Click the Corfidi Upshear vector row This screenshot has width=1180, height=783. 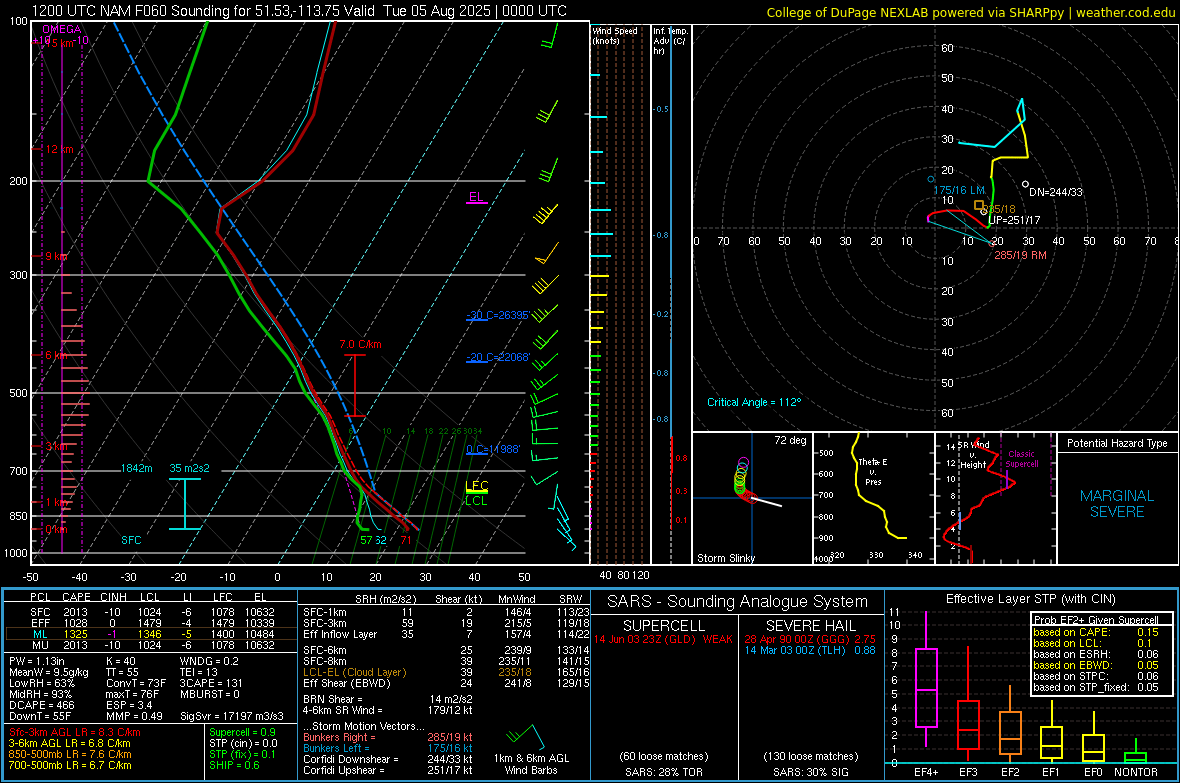(388, 770)
